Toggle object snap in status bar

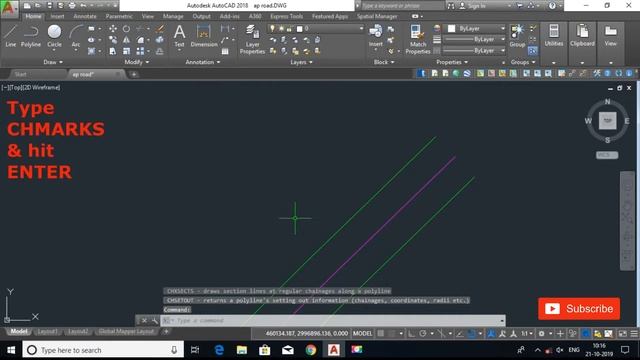click(472, 333)
